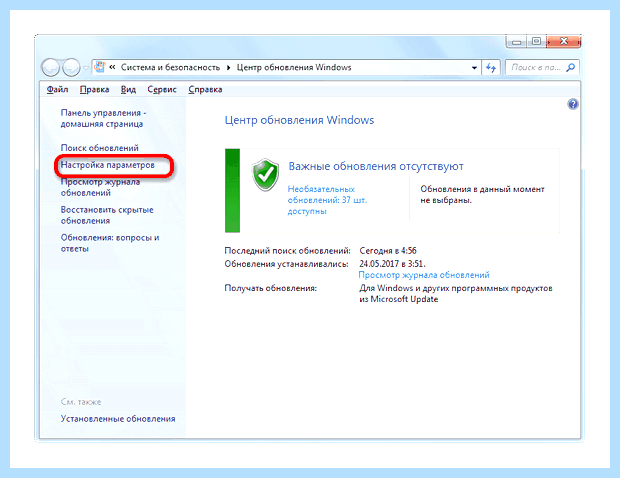The height and width of the screenshot is (478, 620).
Task: Click the Обновления устанавливались label
Action: click(287, 264)
